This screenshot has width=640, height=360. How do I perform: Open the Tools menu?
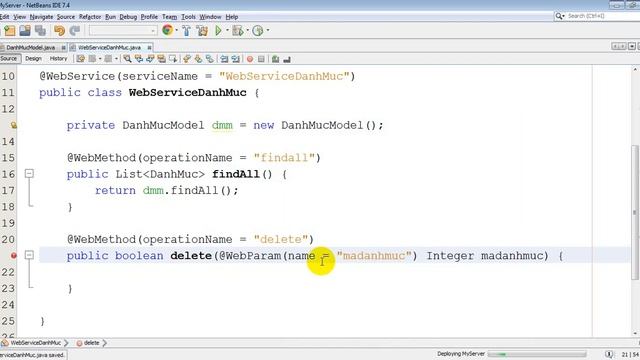pyautogui.click(x=188, y=17)
